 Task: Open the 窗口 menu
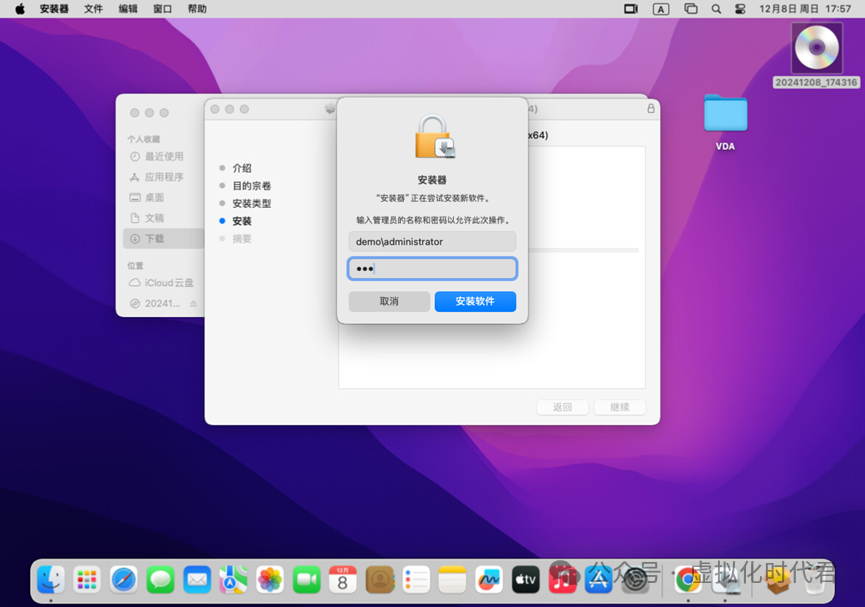click(162, 9)
